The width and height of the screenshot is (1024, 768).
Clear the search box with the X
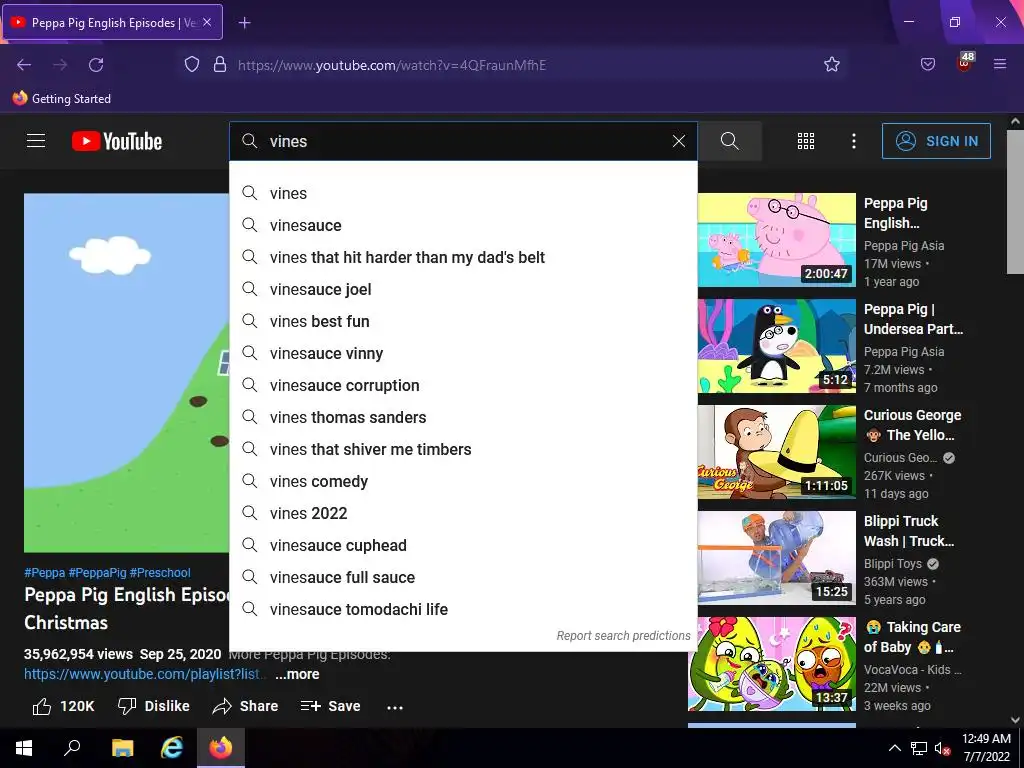point(679,141)
